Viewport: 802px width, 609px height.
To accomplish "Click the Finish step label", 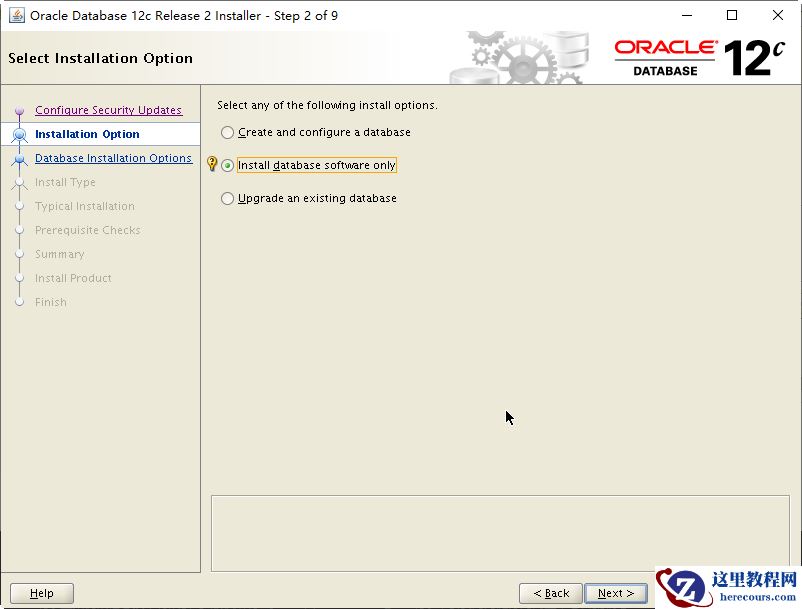I will coord(51,302).
